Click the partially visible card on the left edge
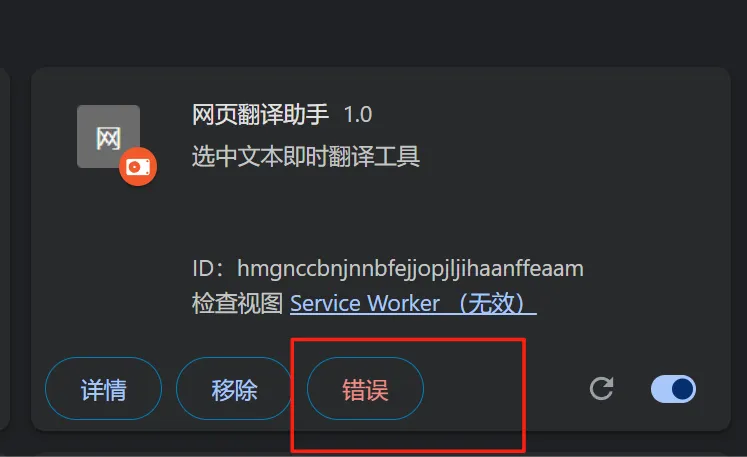Viewport: 747px width, 457px height. click(4, 249)
